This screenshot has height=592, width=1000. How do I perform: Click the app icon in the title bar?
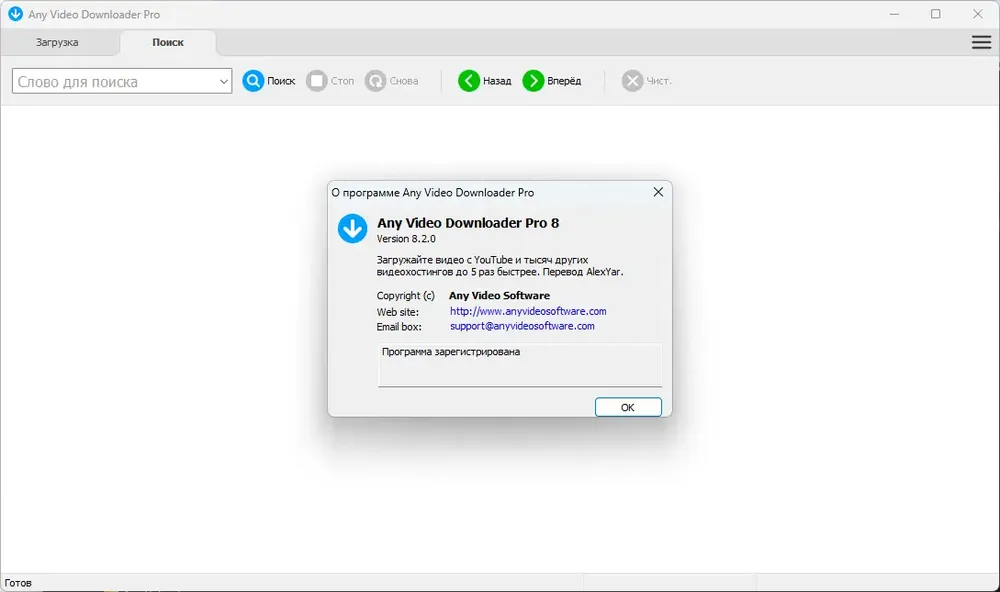coord(15,14)
